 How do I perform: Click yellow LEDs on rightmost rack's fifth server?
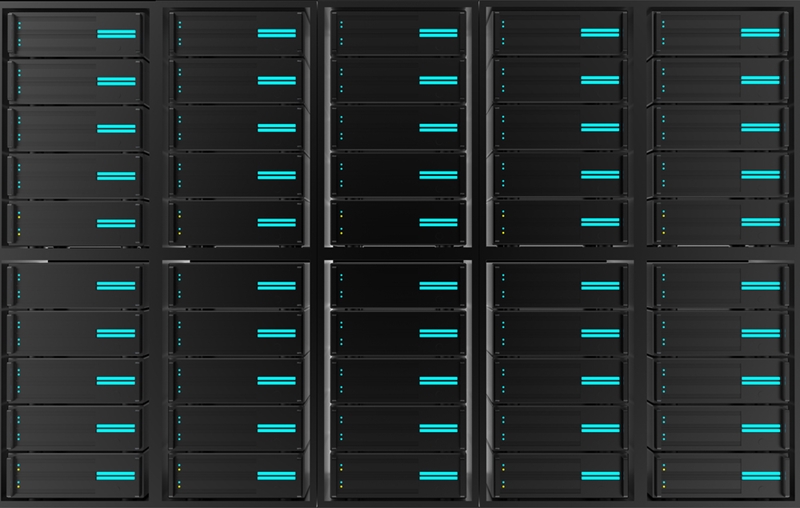(662, 223)
